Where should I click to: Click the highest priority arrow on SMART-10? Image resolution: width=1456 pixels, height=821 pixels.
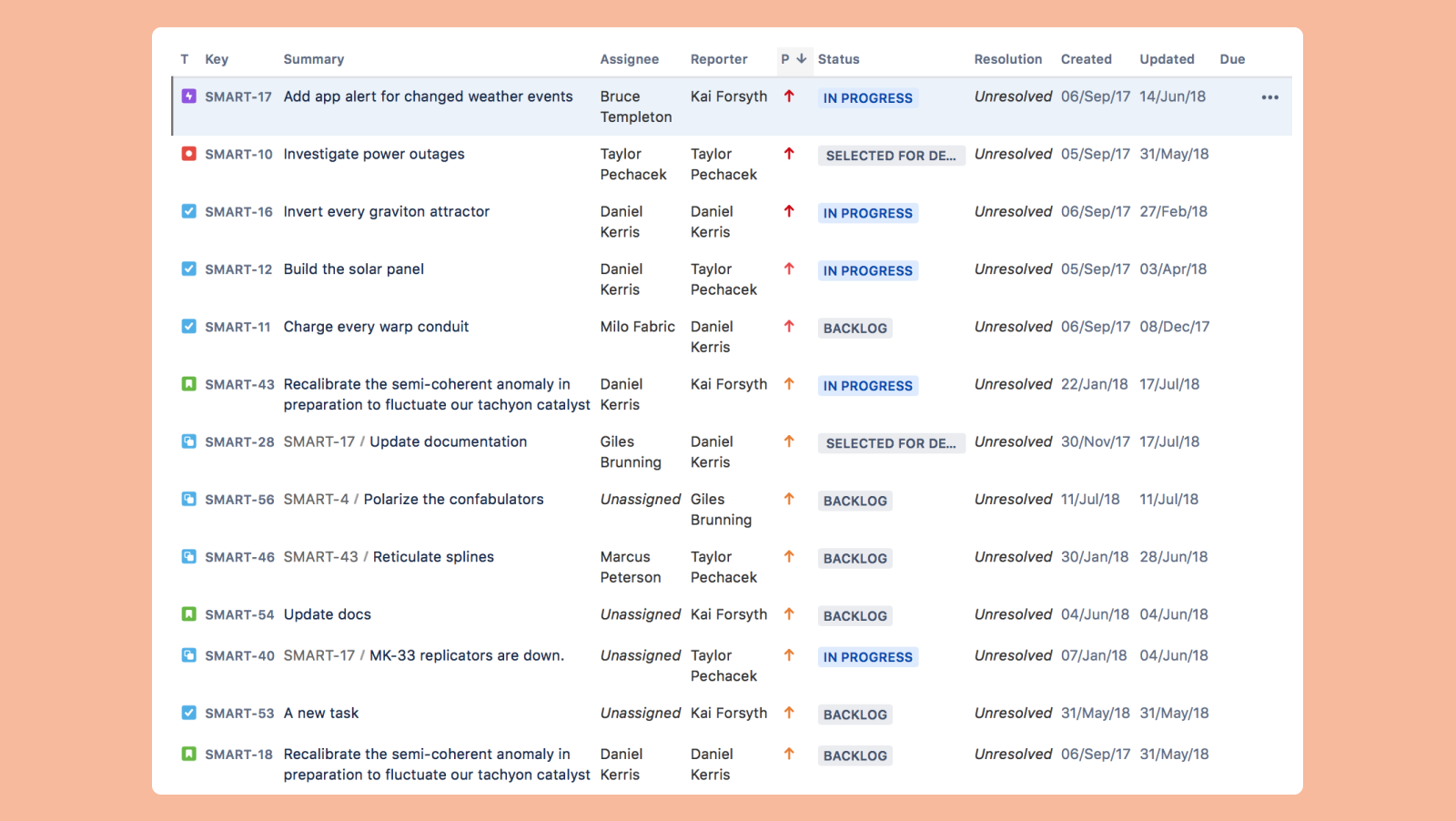click(789, 154)
